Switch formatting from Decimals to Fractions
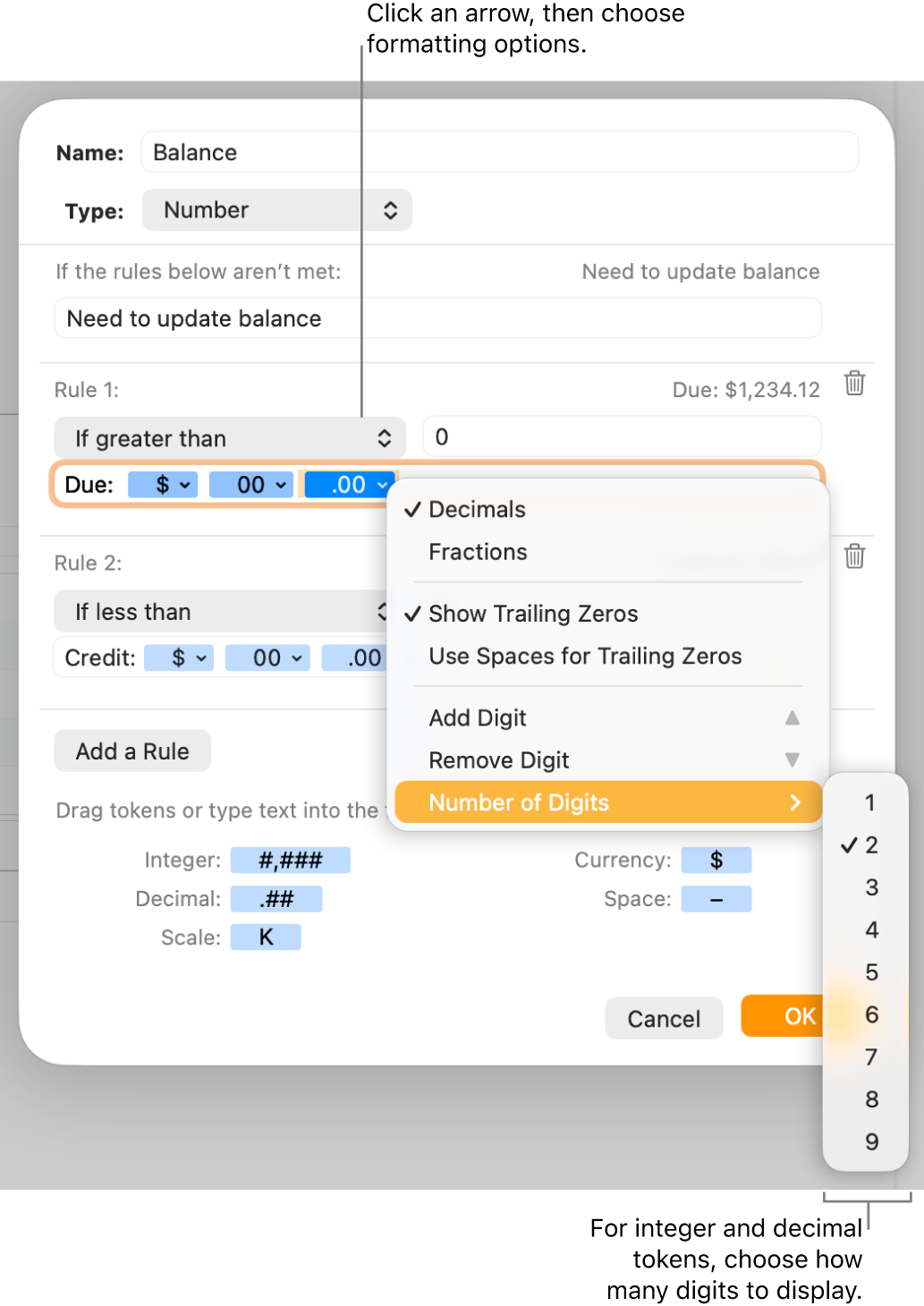The width and height of the screenshot is (924, 1306). coord(478,552)
